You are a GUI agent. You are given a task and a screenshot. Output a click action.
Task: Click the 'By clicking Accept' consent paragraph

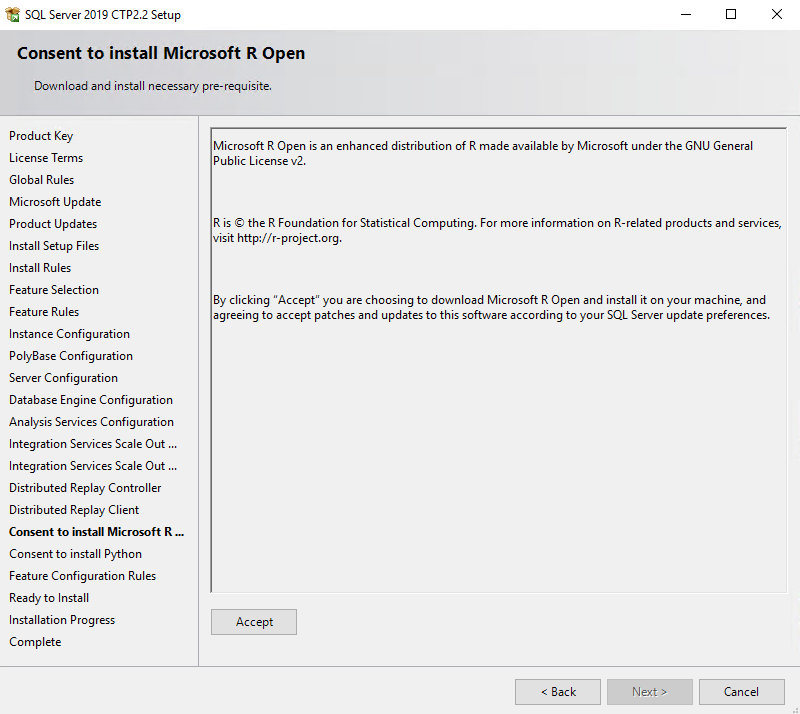tap(491, 307)
